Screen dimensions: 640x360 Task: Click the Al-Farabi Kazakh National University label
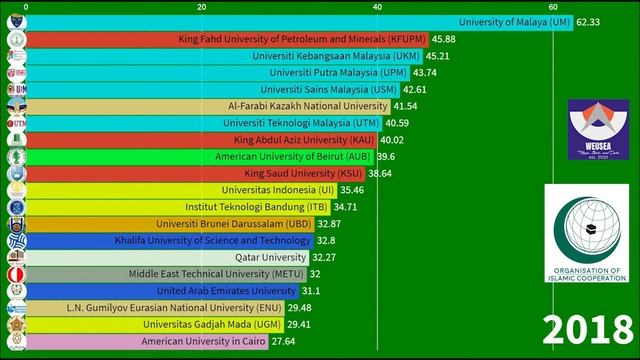pos(308,106)
